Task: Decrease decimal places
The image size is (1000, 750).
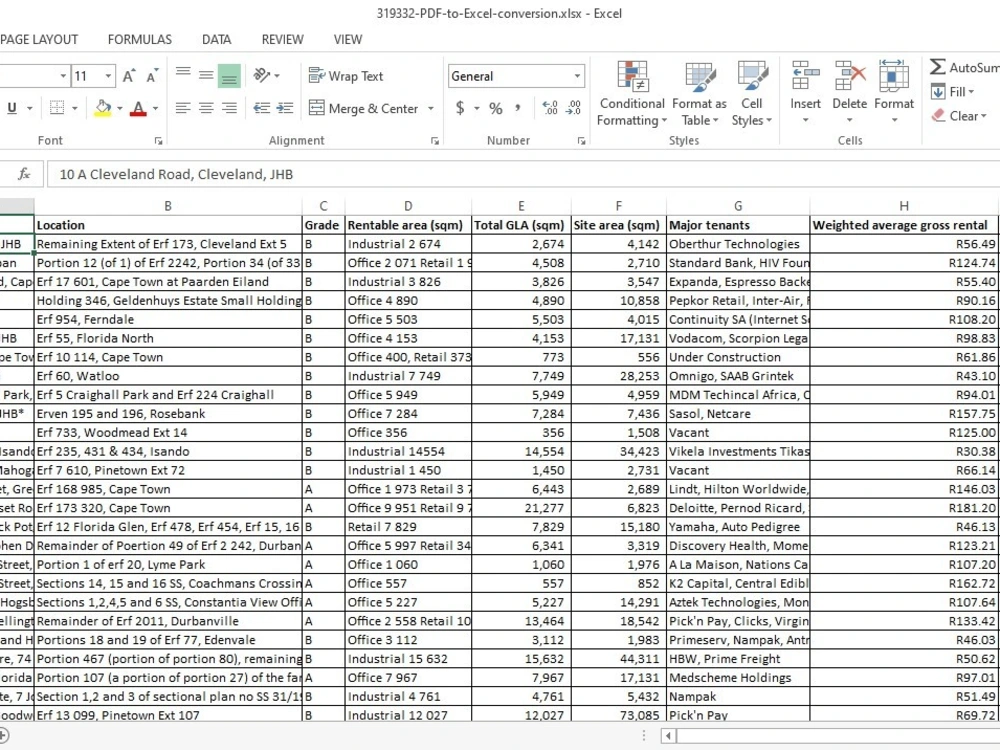Action: [x=573, y=108]
